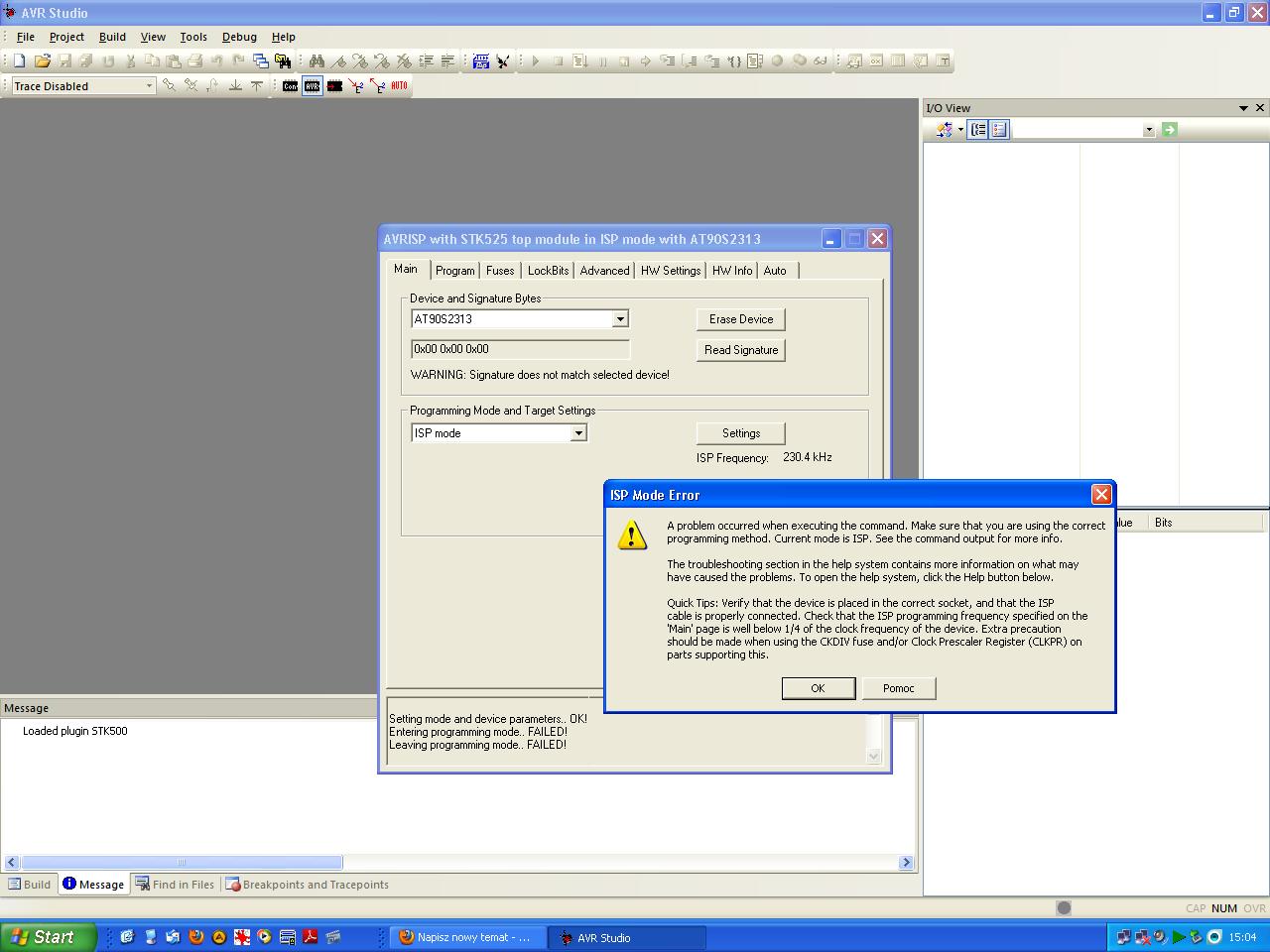Click OK in the ISP Mode Error dialog
1270x952 pixels.
tap(819, 688)
